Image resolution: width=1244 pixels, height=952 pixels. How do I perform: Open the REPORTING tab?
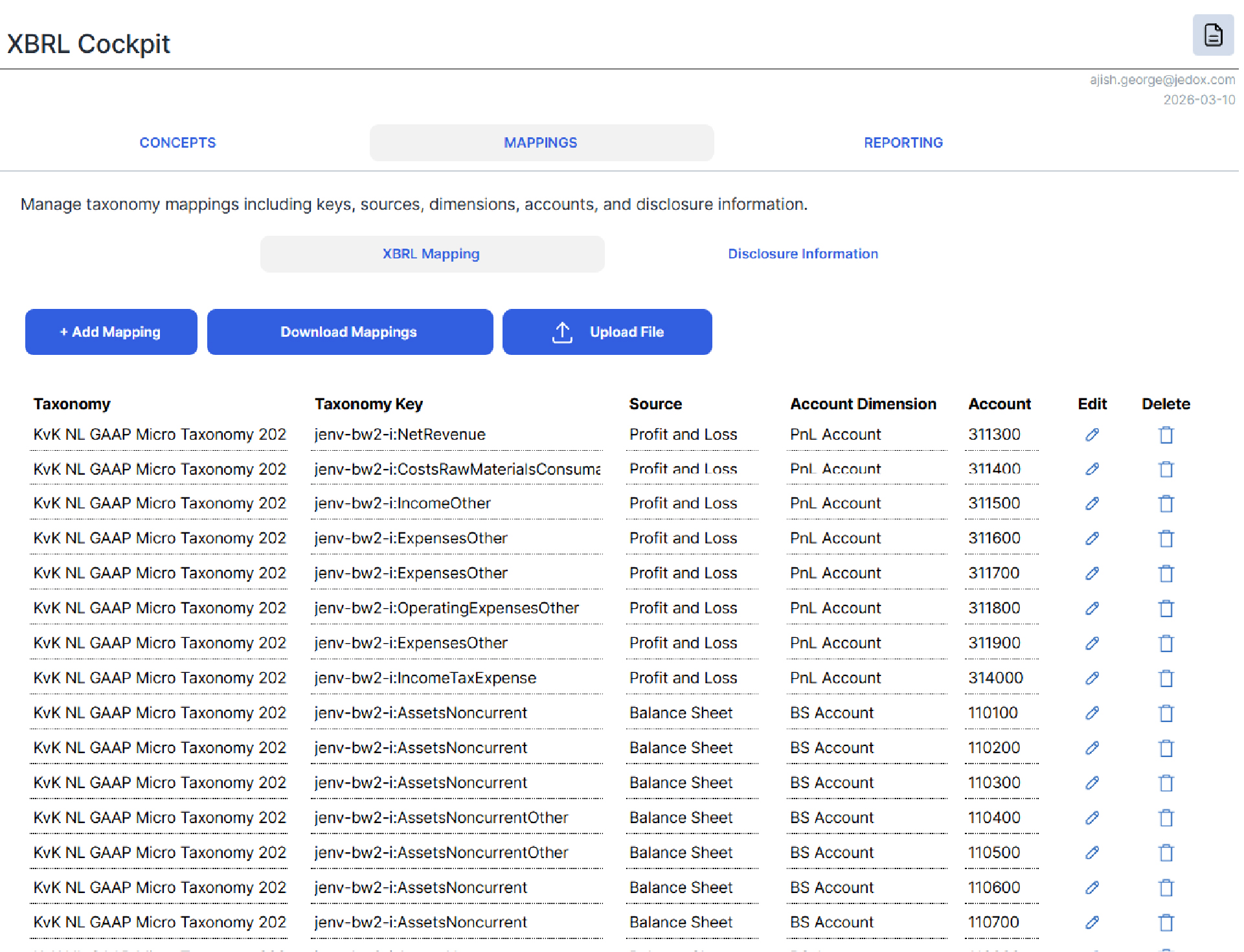pyautogui.click(x=903, y=142)
